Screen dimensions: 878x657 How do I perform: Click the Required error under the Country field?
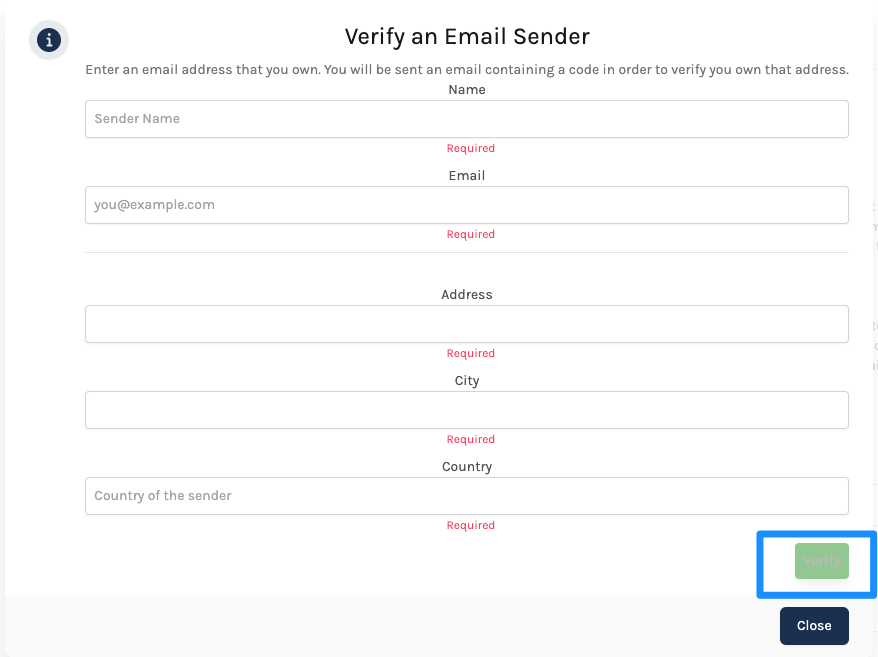pyautogui.click(x=470, y=525)
